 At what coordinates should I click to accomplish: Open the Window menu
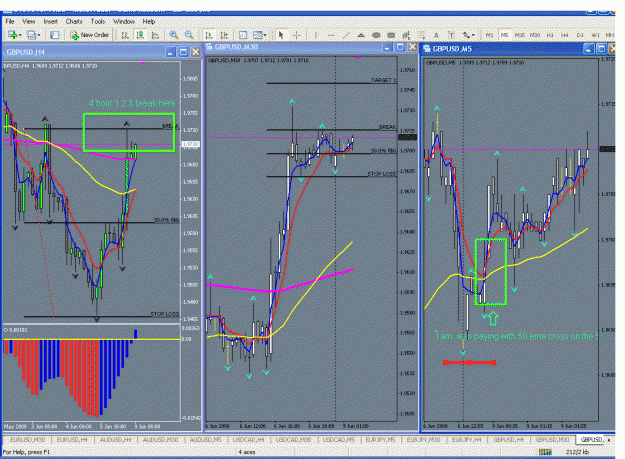tap(124, 22)
